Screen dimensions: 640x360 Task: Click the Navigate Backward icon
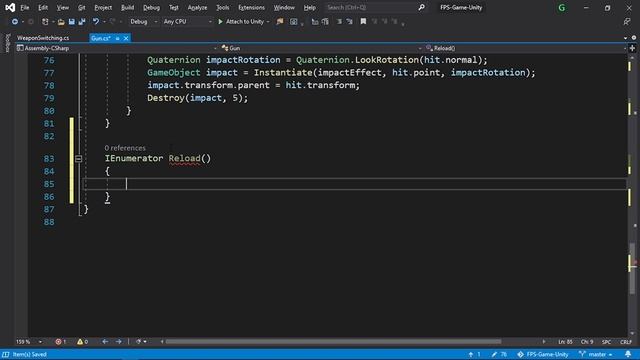click(15, 22)
